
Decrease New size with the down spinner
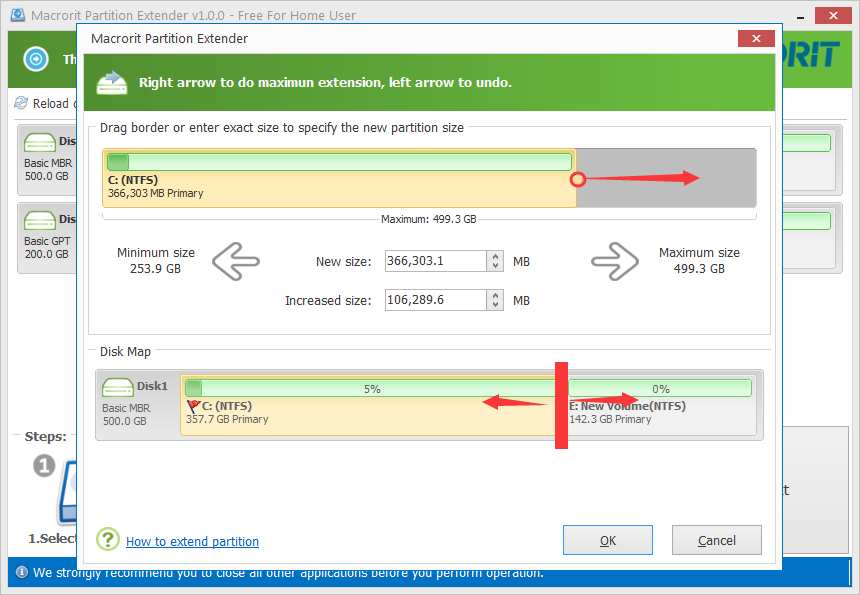pos(496,267)
